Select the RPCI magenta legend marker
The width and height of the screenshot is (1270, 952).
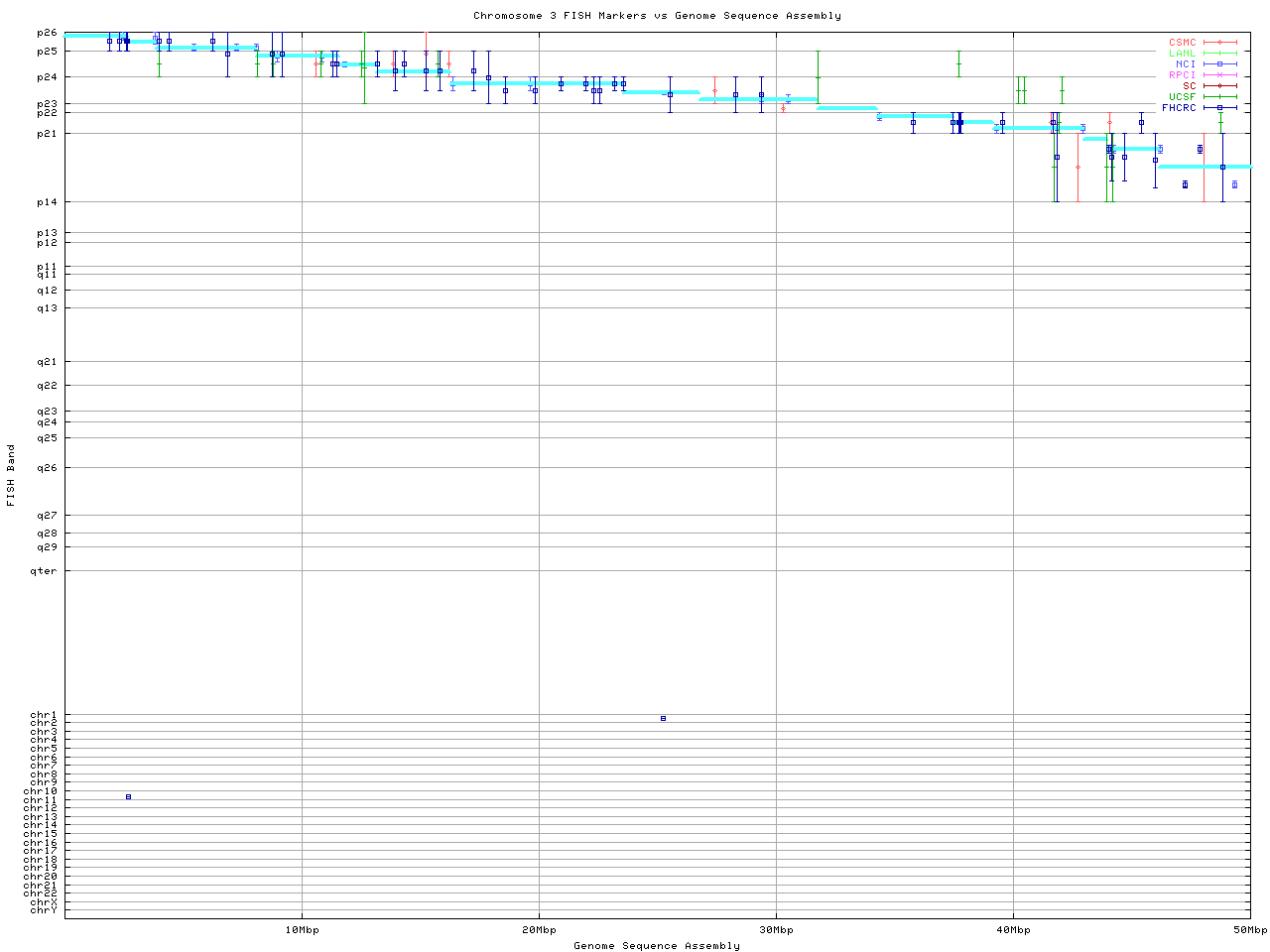click(x=1219, y=75)
